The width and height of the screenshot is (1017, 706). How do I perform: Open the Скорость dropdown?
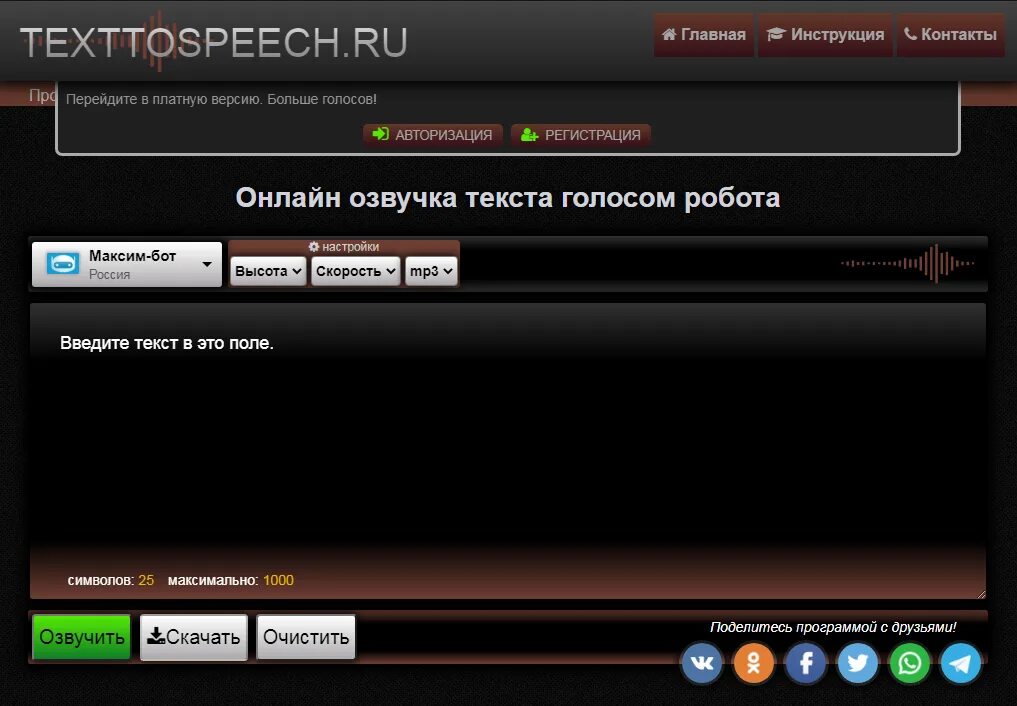click(x=355, y=270)
